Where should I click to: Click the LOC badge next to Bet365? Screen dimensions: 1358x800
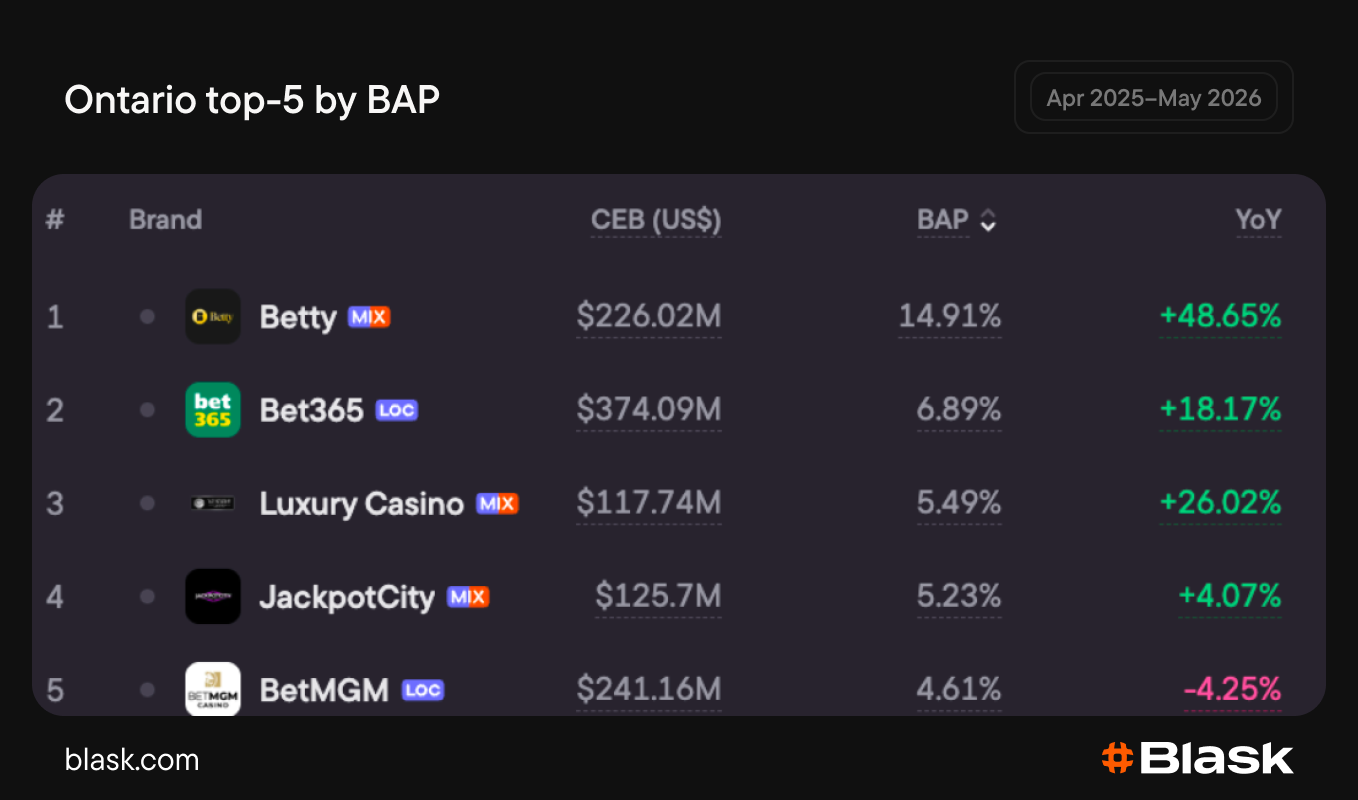397,410
